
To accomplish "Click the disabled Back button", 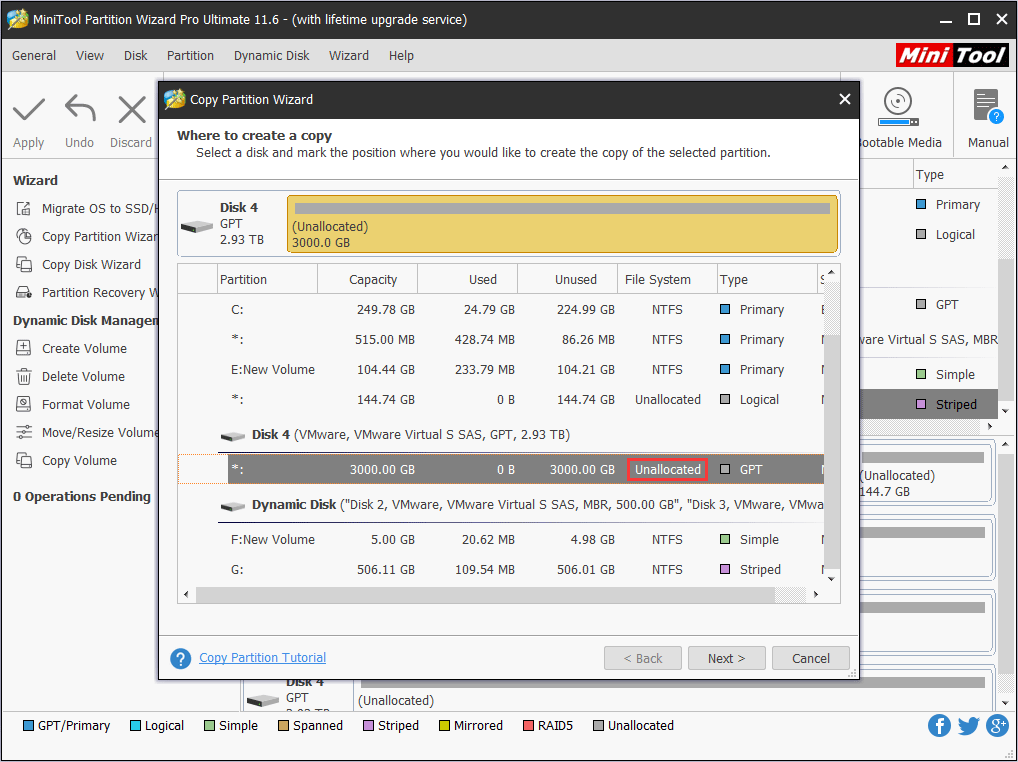I will point(643,658).
